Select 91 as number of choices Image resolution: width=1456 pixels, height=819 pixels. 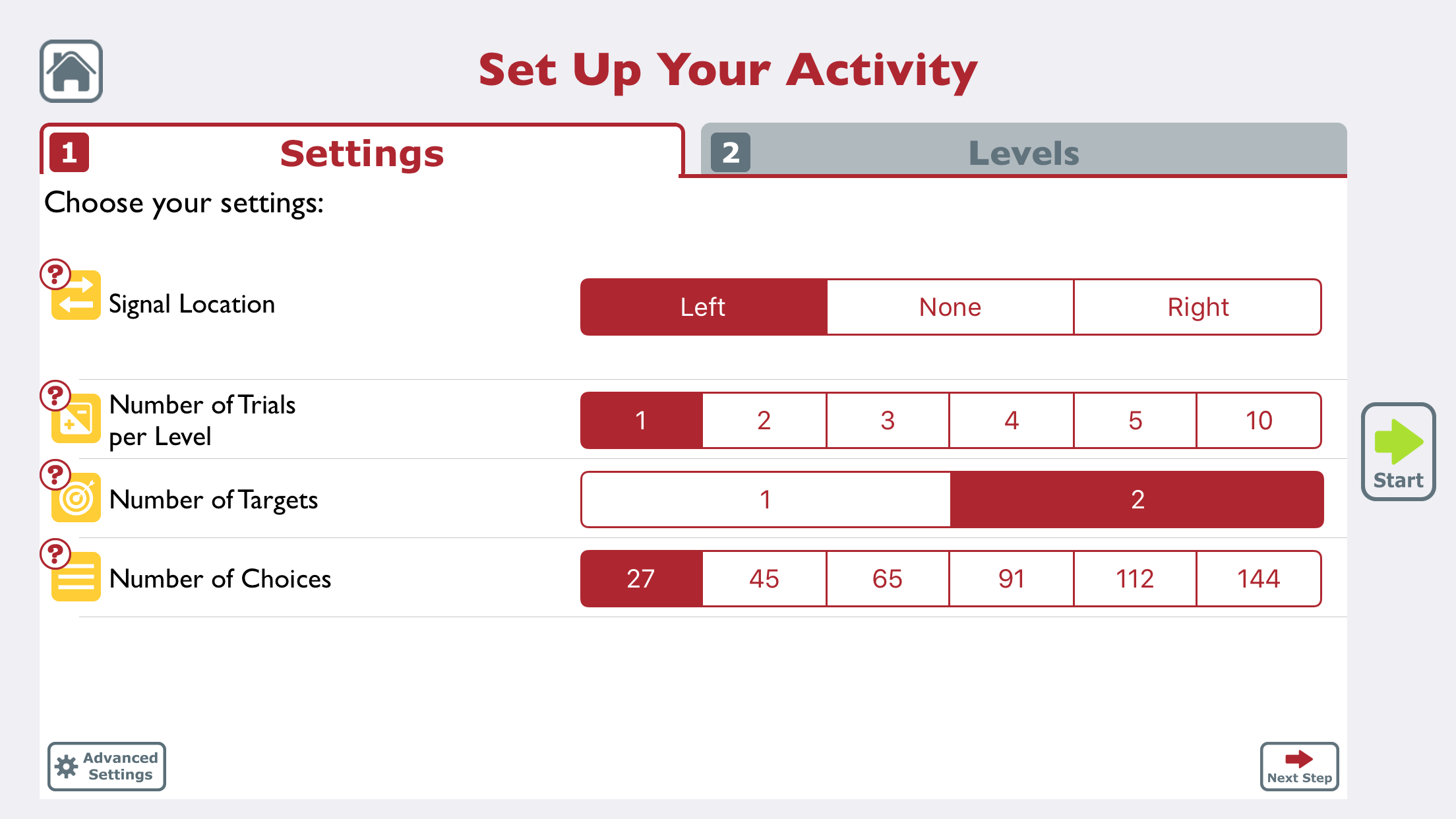point(1012,579)
